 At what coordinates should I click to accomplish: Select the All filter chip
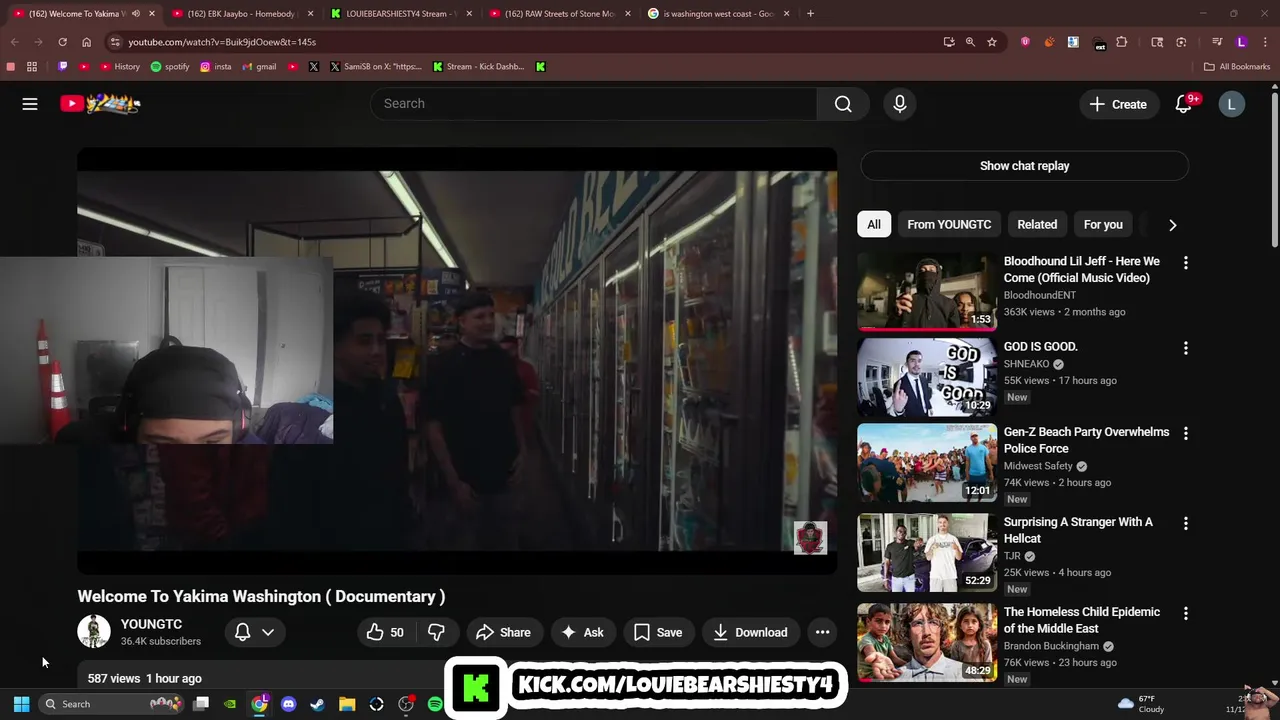point(873,224)
